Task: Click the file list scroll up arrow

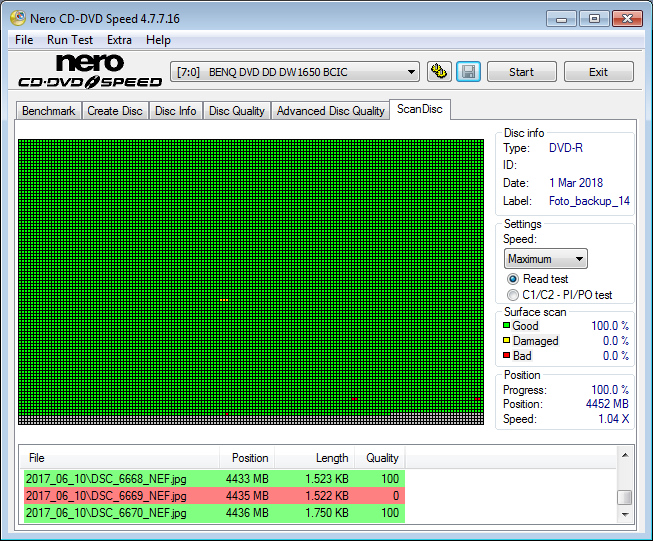Action: coord(625,455)
